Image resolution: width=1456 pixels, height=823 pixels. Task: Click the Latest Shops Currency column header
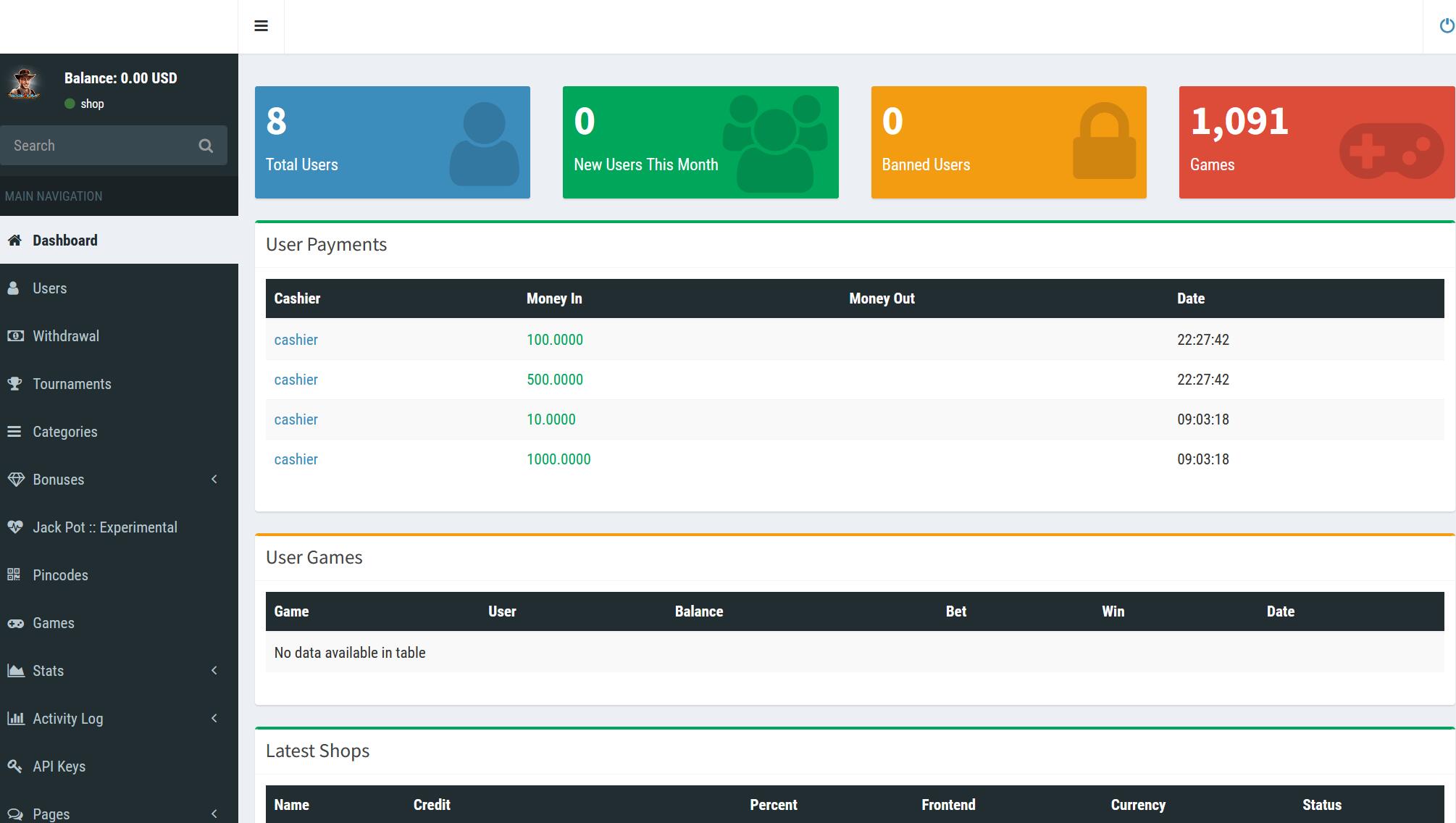(1138, 805)
